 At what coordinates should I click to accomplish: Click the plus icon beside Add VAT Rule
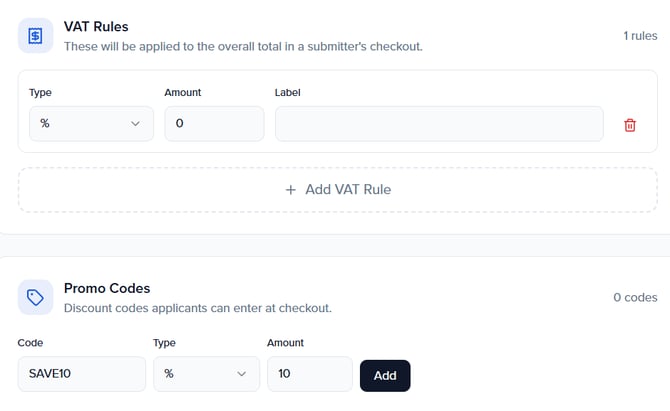pyautogui.click(x=290, y=190)
